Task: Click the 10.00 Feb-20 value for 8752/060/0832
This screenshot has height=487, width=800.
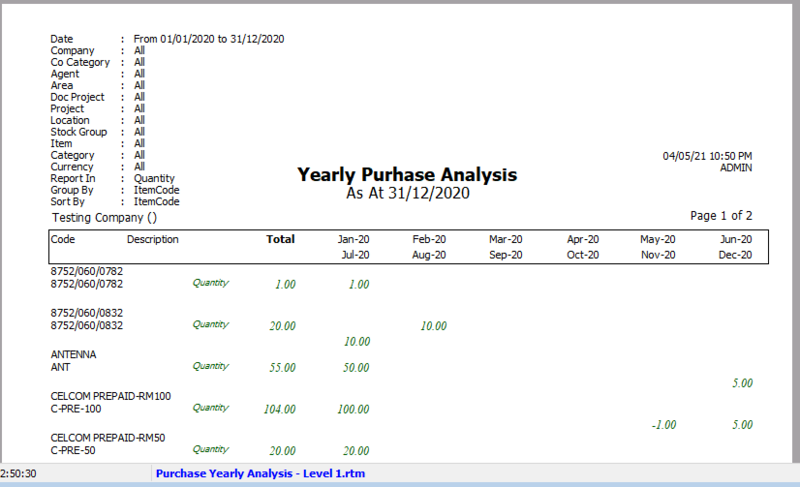Action: tap(434, 326)
